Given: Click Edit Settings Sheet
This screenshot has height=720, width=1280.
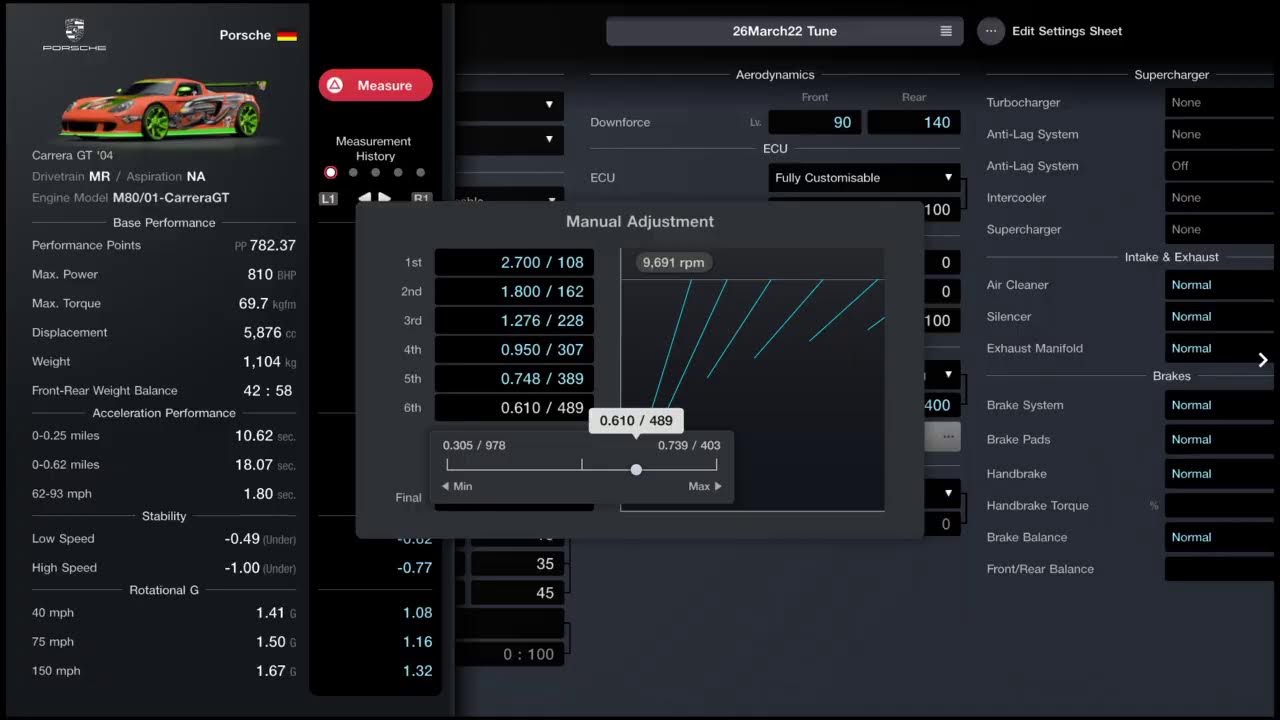Looking at the screenshot, I should tap(1067, 31).
